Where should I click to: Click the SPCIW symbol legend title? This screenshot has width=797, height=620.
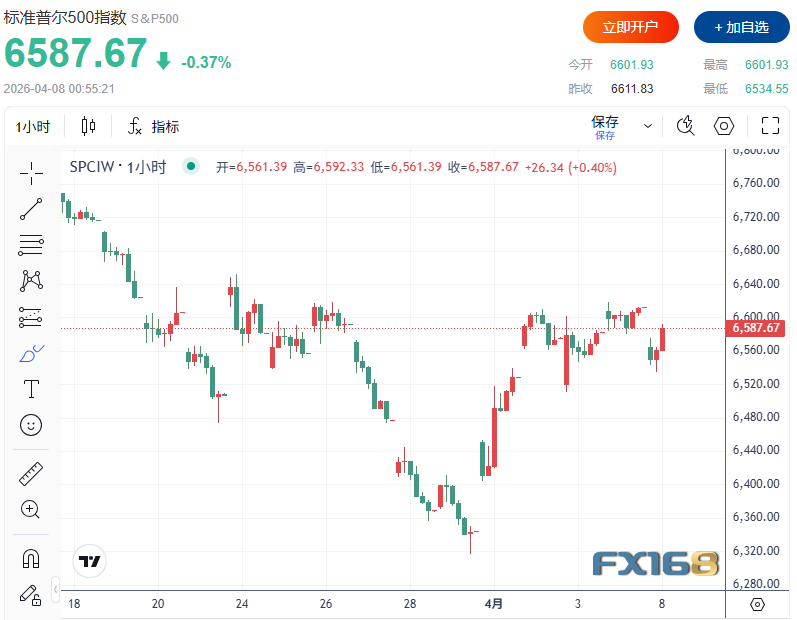(118, 167)
